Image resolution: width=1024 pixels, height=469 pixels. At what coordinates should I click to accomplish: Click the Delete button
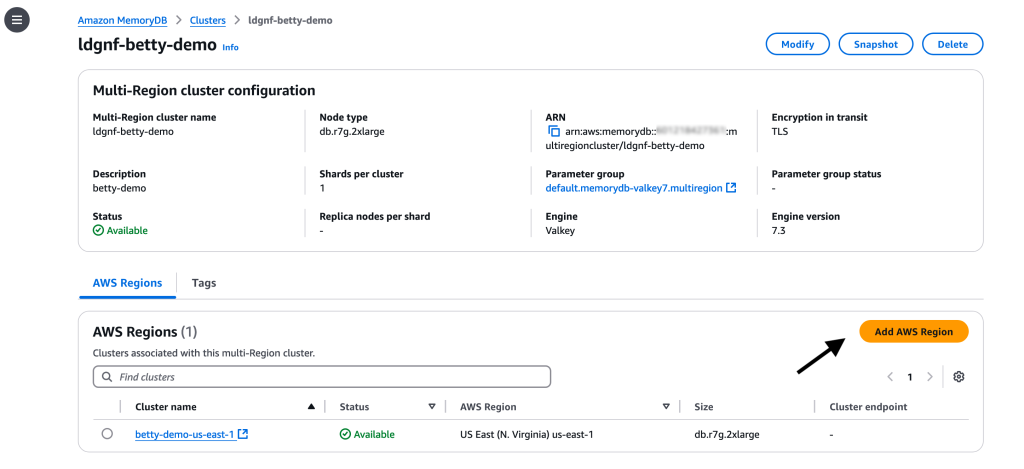point(952,44)
